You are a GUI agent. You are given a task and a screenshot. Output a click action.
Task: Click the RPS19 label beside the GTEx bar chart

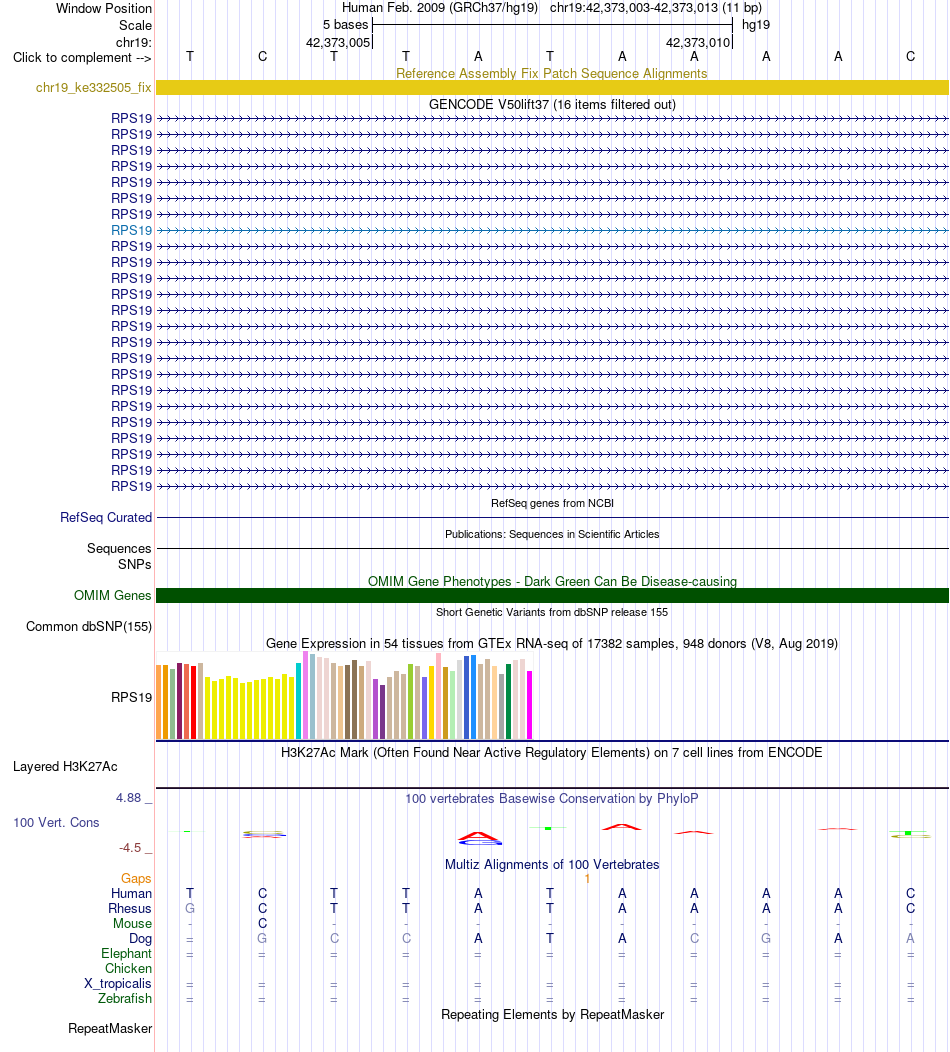tap(131, 697)
